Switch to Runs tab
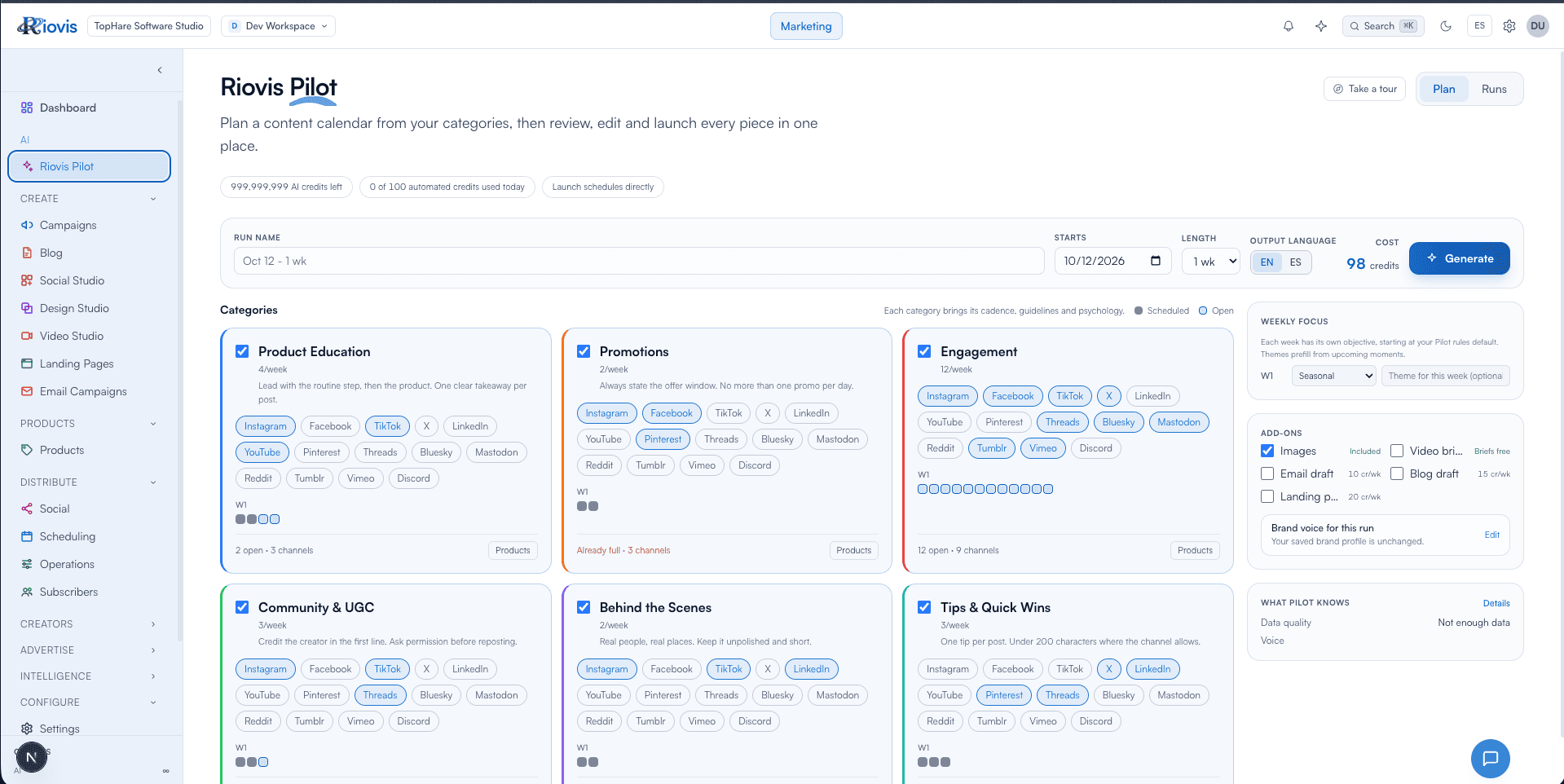 [1494, 89]
